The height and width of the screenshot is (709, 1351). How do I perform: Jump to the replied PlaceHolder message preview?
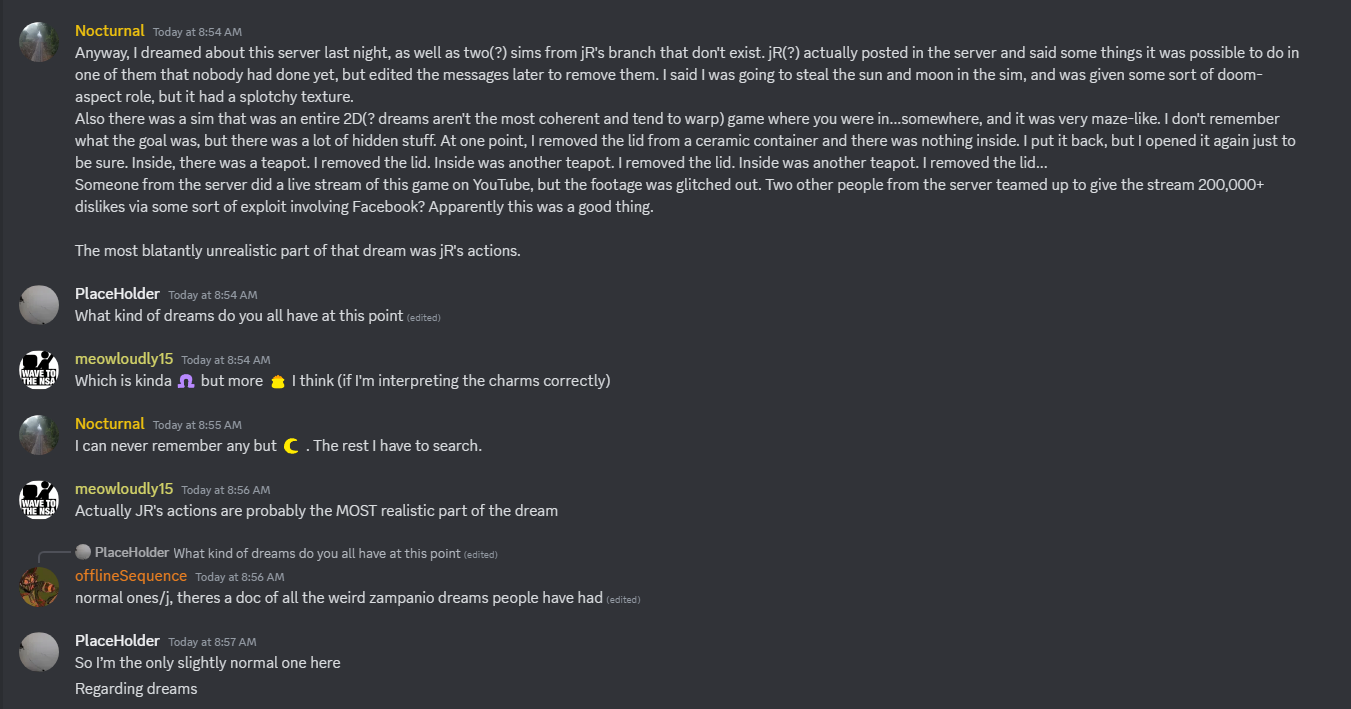[317, 553]
